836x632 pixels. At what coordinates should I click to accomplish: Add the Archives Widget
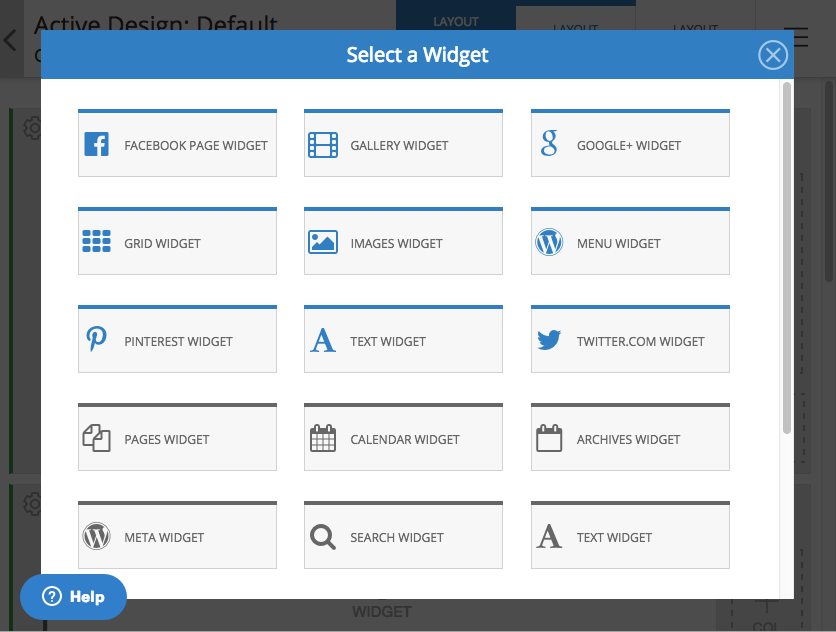pyautogui.click(x=630, y=437)
